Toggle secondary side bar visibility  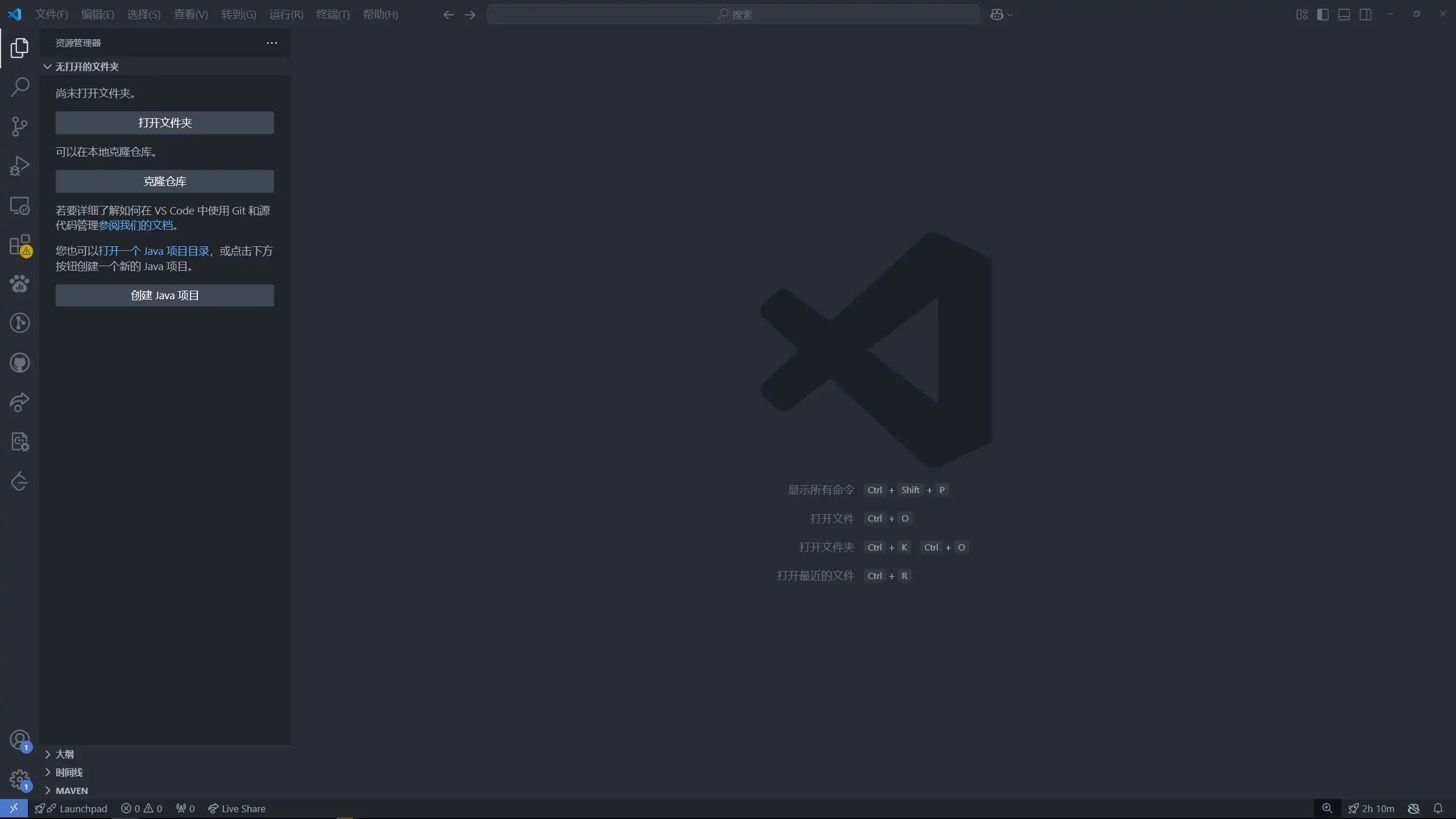[1366, 15]
